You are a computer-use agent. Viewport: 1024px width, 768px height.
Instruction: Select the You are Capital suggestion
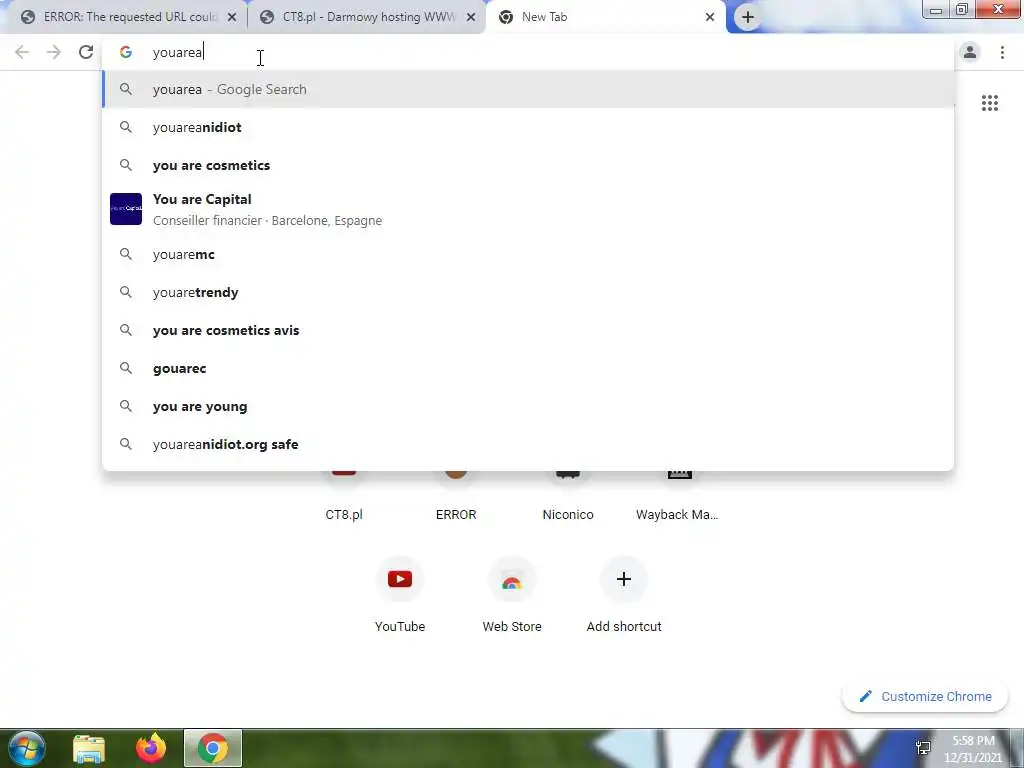(528, 209)
